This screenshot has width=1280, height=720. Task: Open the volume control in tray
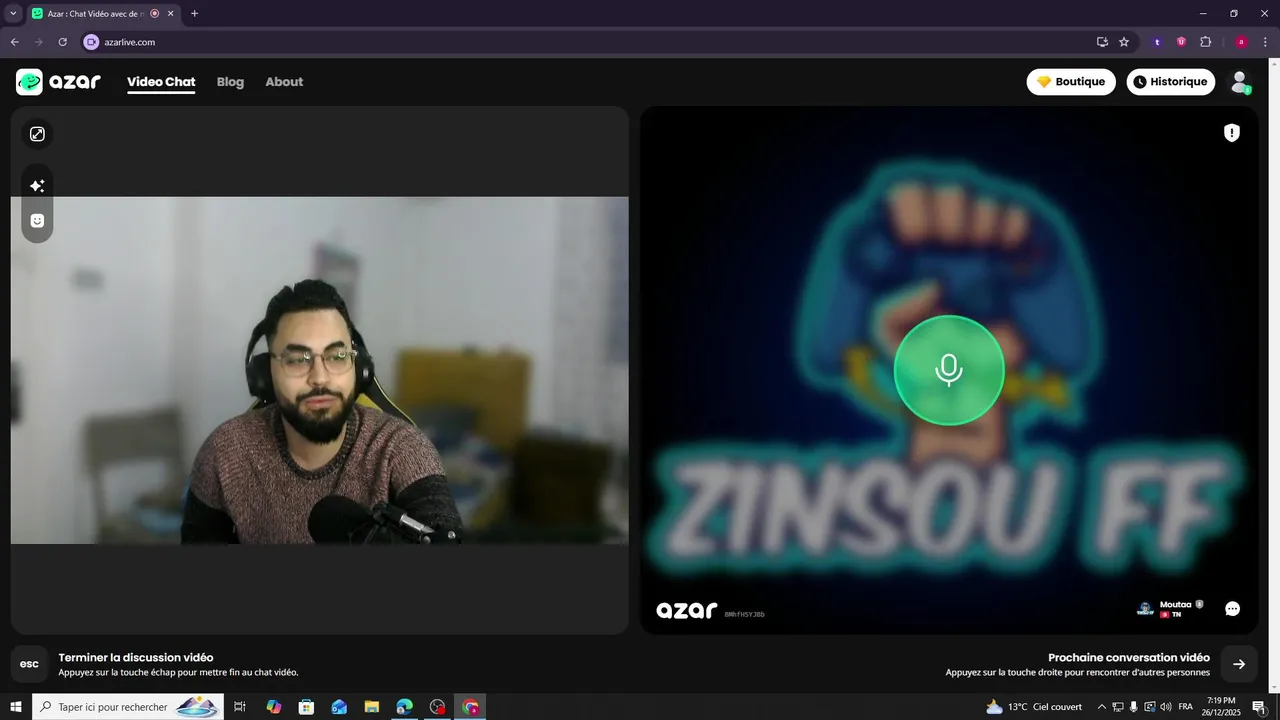tap(1166, 707)
